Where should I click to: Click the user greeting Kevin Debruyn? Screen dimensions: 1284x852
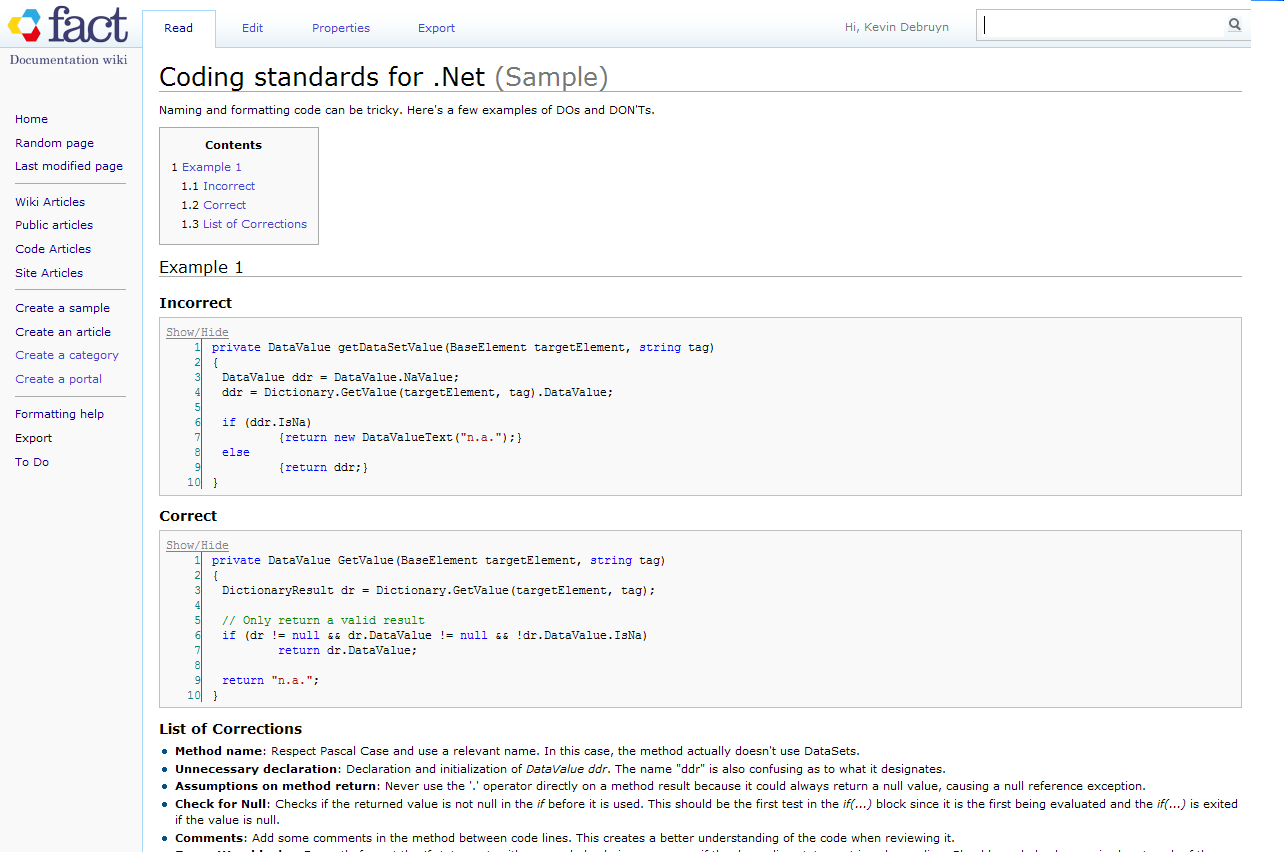[x=897, y=28]
